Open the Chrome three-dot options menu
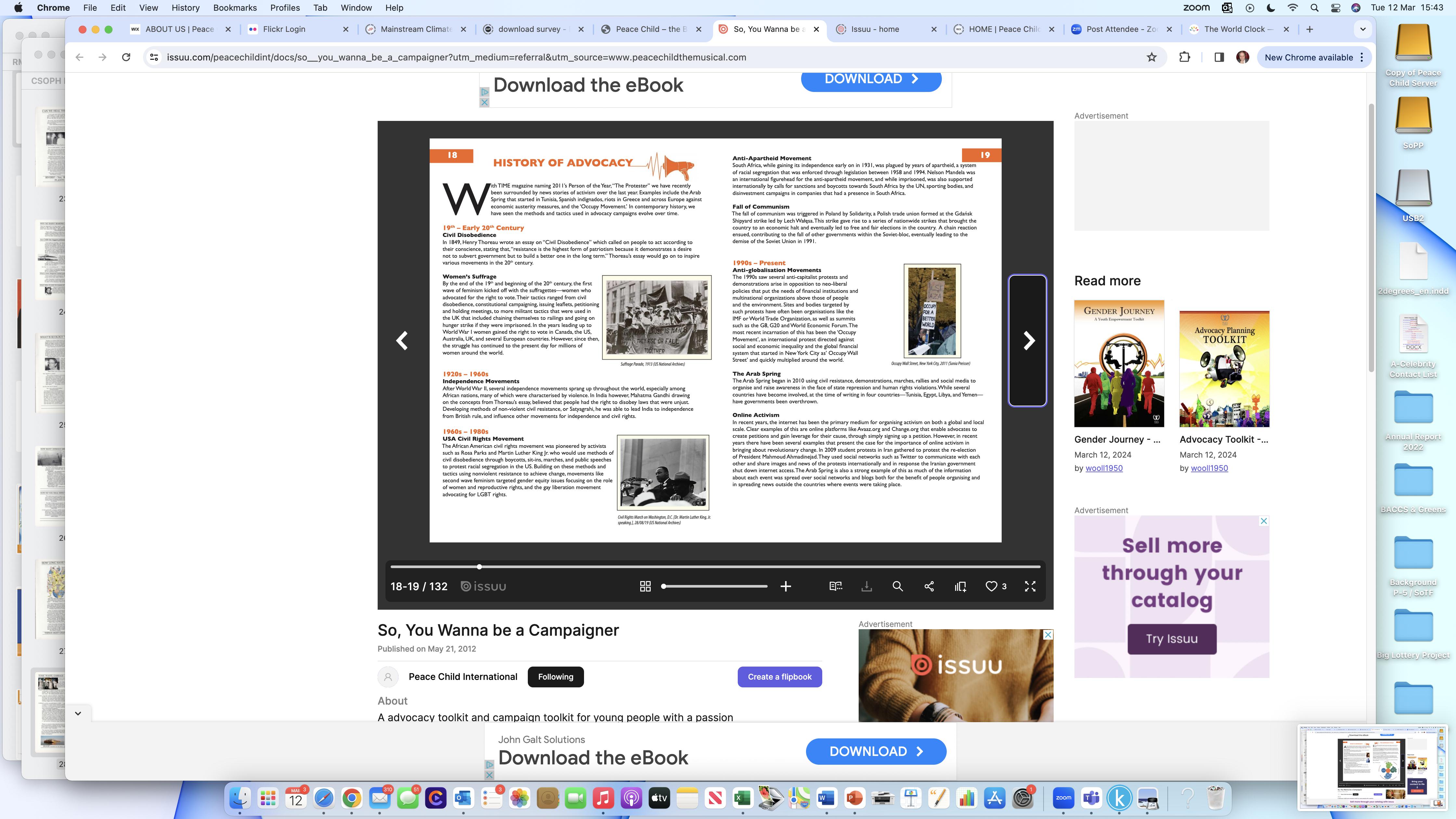Image resolution: width=1456 pixels, height=819 pixels. [x=1362, y=57]
